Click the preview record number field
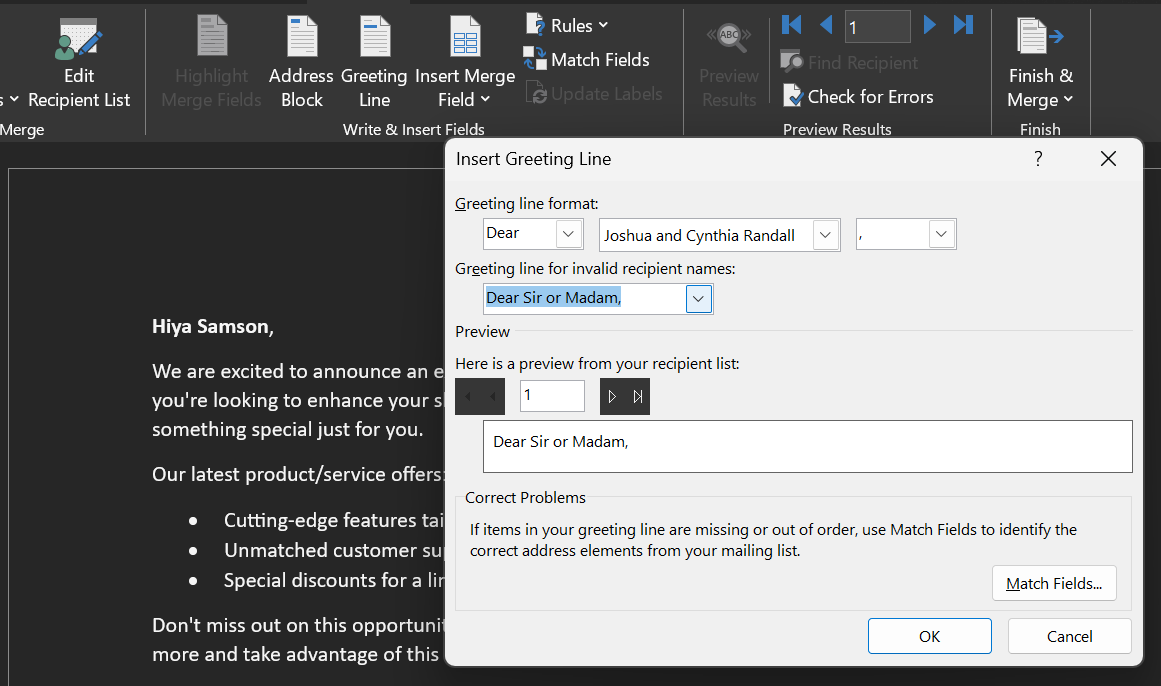The image size is (1161, 686). tap(551, 395)
